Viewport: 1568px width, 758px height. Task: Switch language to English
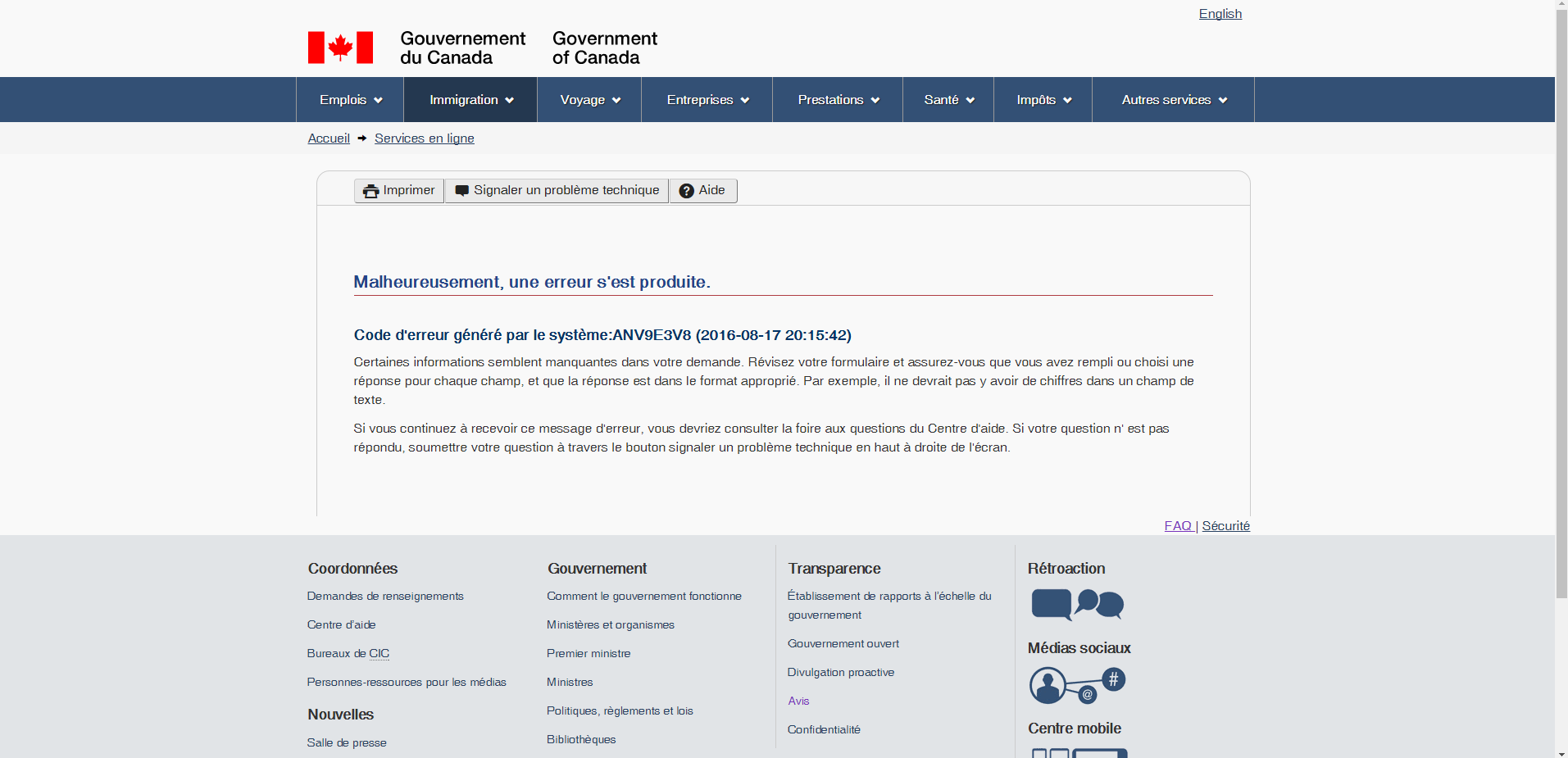pos(1220,14)
